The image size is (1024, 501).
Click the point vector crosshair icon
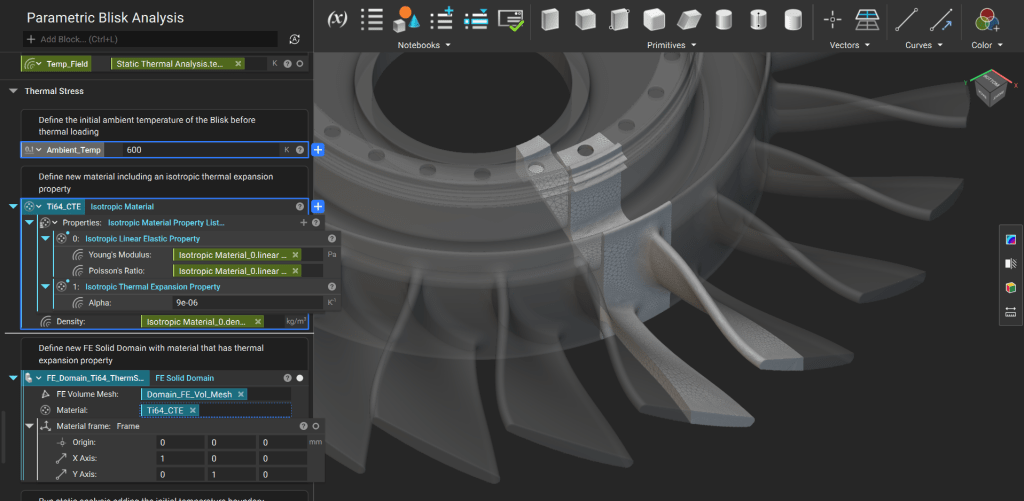(x=831, y=19)
